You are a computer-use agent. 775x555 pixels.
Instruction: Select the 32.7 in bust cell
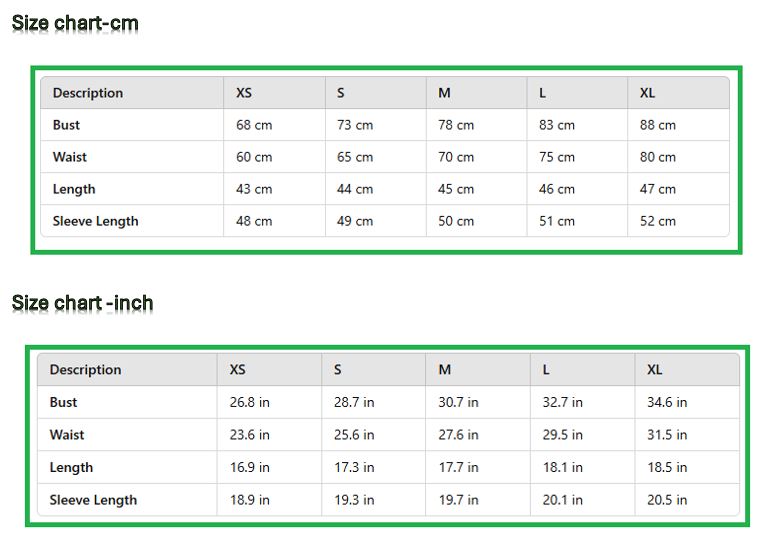[563, 402]
